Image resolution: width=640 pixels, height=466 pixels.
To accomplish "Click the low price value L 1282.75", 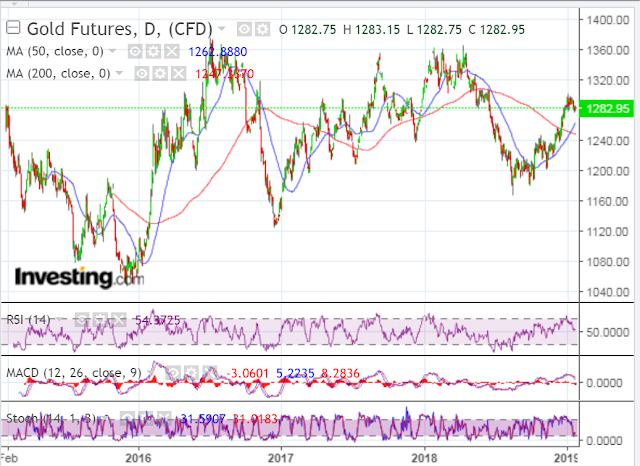I will [x=434, y=30].
